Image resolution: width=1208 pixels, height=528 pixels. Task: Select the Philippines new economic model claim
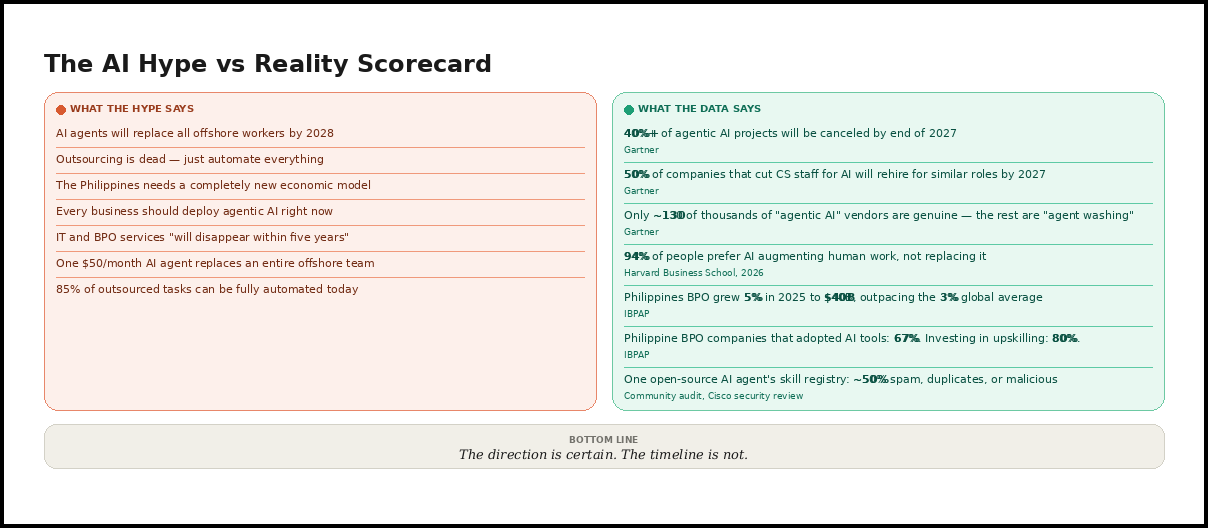pos(213,185)
